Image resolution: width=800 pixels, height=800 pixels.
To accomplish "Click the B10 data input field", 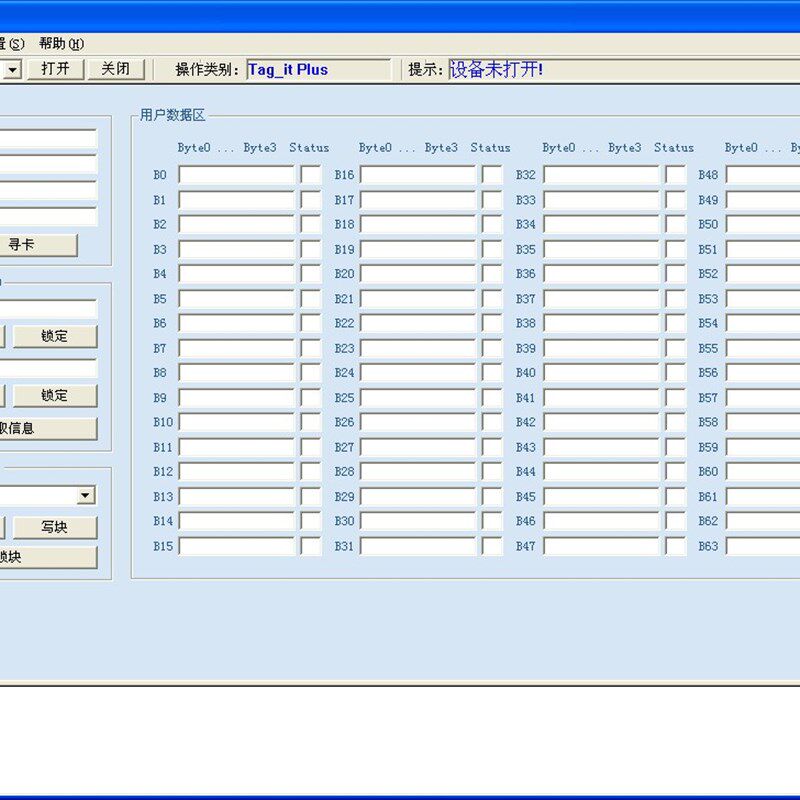I will click(237, 422).
